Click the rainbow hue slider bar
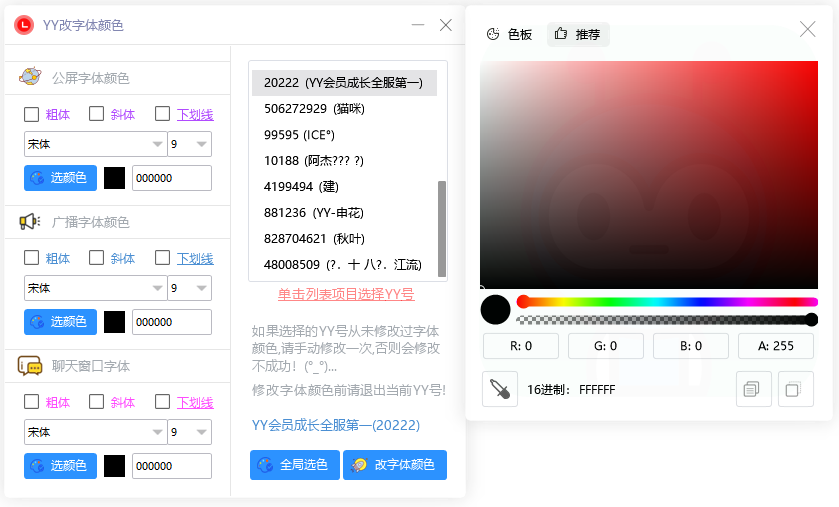The image size is (839, 507). point(667,302)
